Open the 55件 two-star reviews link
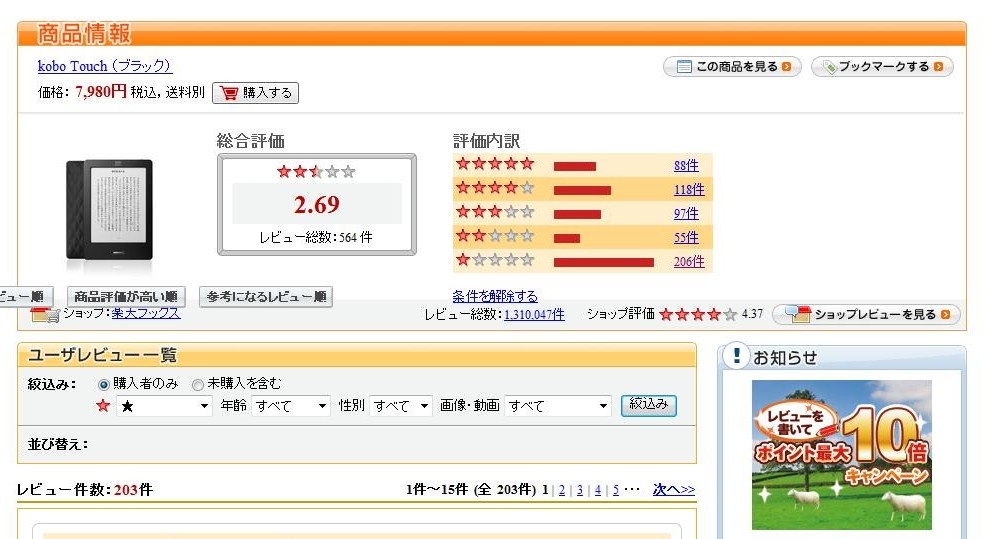The width and height of the screenshot is (985, 539). point(686,237)
